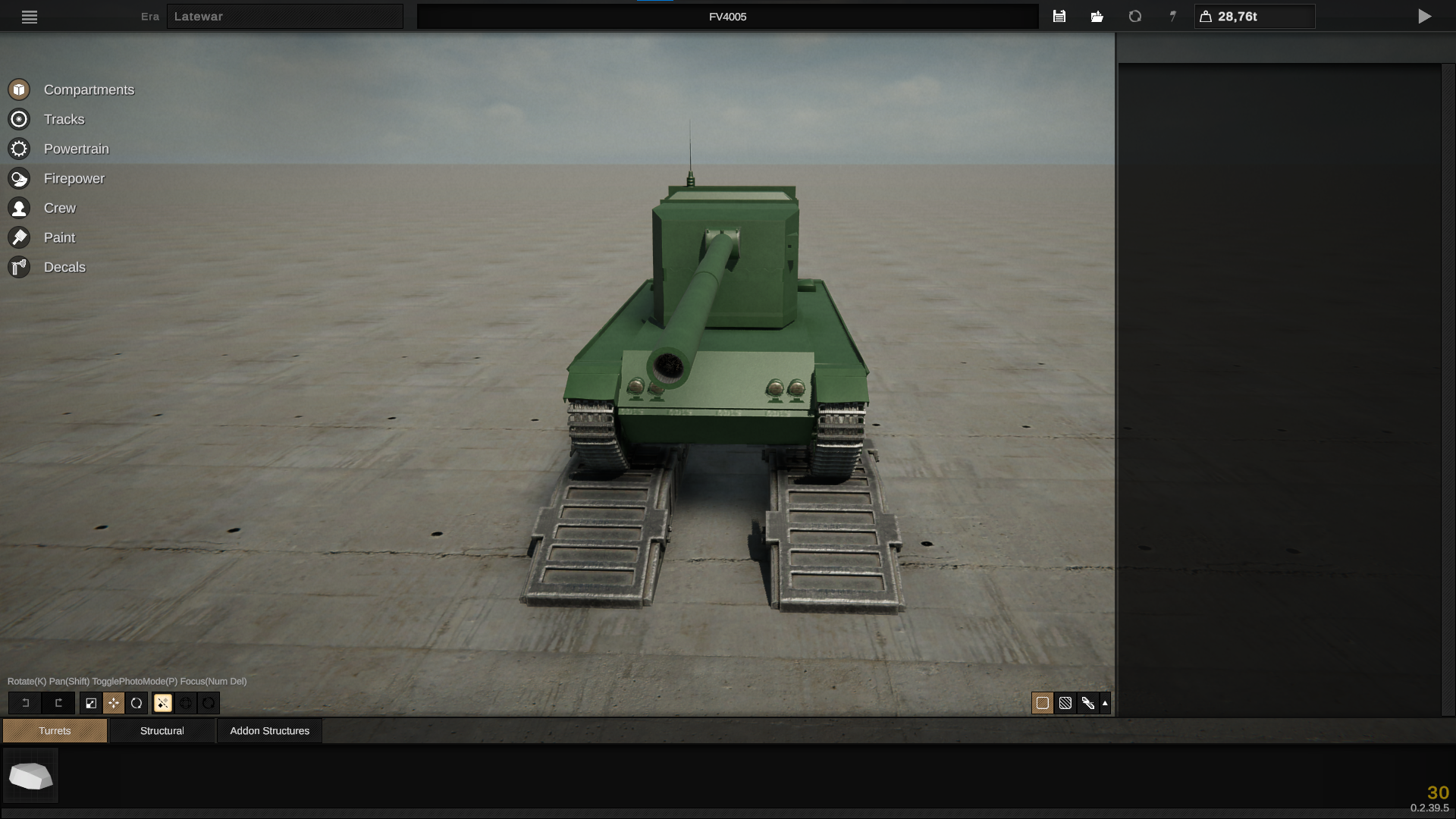
Task: Switch to the Addon Structures tab
Action: click(x=269, y=730)
